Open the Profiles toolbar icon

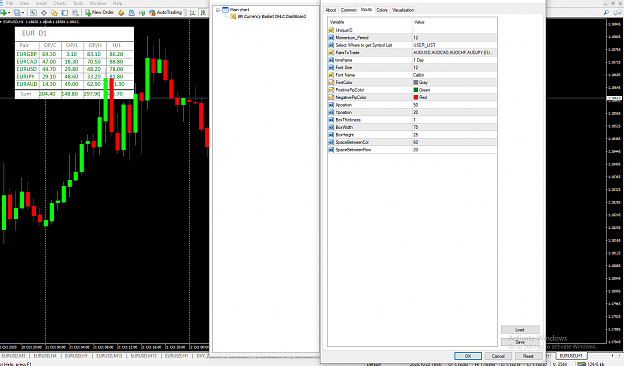(x=17, y=13)
